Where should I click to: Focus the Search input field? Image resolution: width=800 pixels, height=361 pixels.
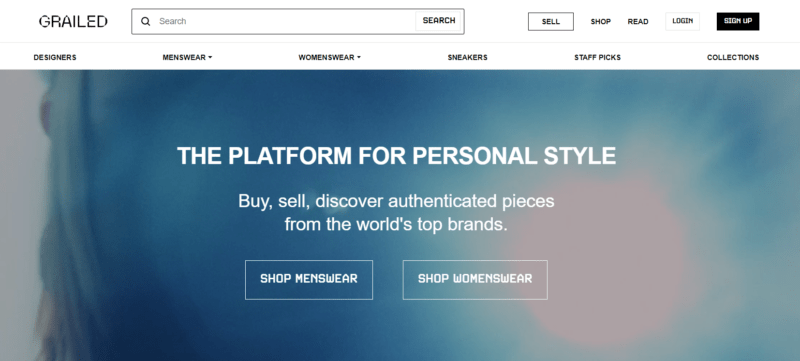286,21
